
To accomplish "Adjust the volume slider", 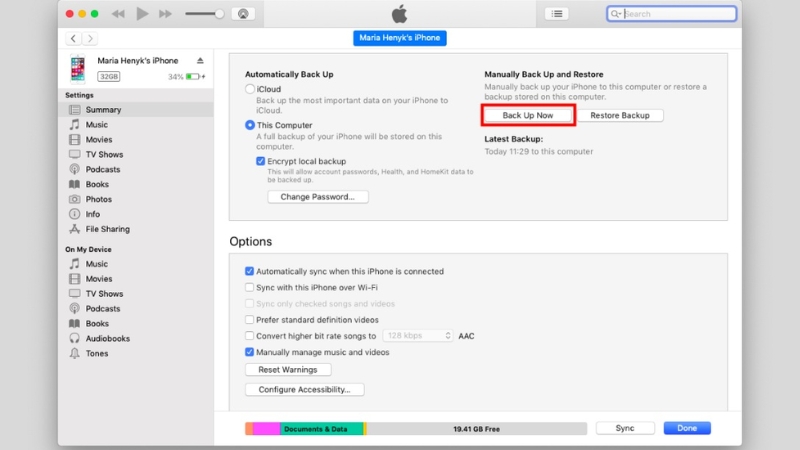I will (205, 14).
